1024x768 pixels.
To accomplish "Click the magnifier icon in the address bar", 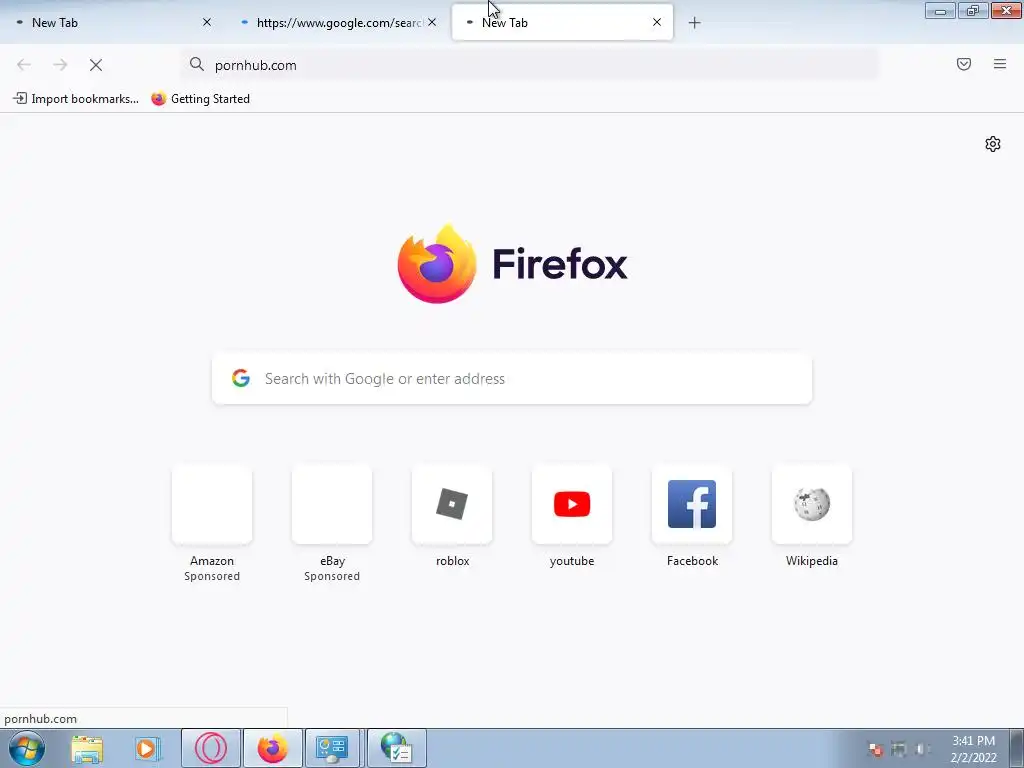I will [197, 64].
